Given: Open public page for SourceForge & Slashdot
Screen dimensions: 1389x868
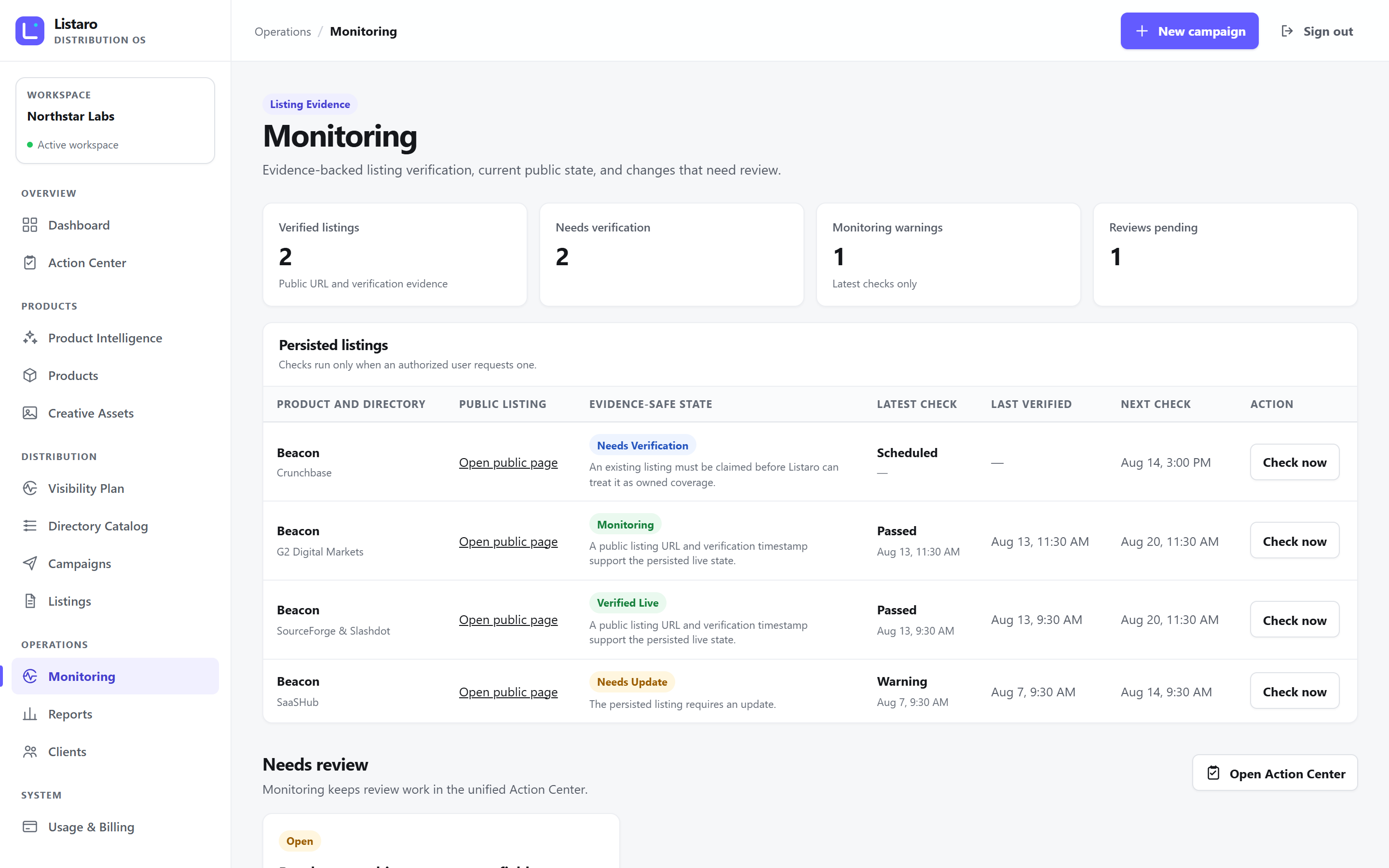Looking at the screenshot, I should coord(508,620).
